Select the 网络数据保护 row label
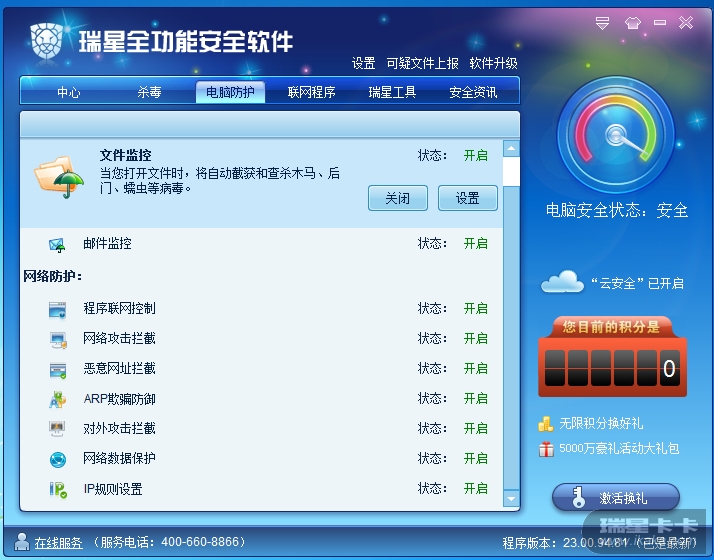Screen dimensions: 714x560 [x=119, y=458]
